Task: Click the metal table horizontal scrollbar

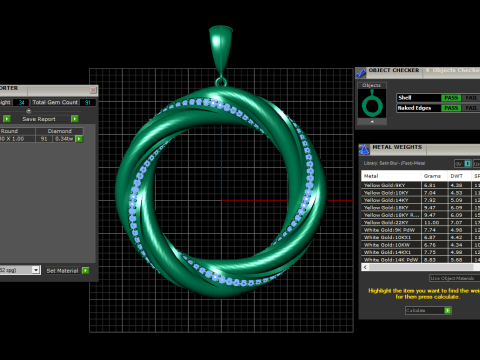Action: coord(421,267)
